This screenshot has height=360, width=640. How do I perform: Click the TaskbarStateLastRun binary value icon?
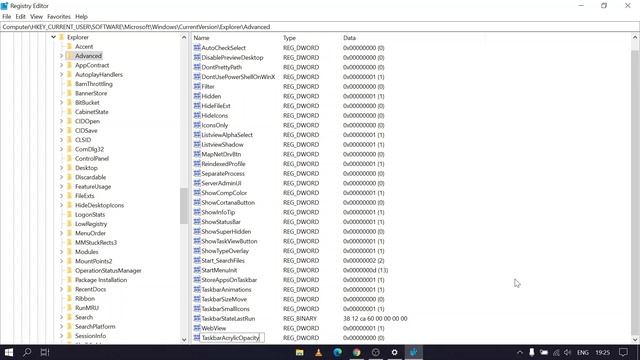(x=197, y=318)
